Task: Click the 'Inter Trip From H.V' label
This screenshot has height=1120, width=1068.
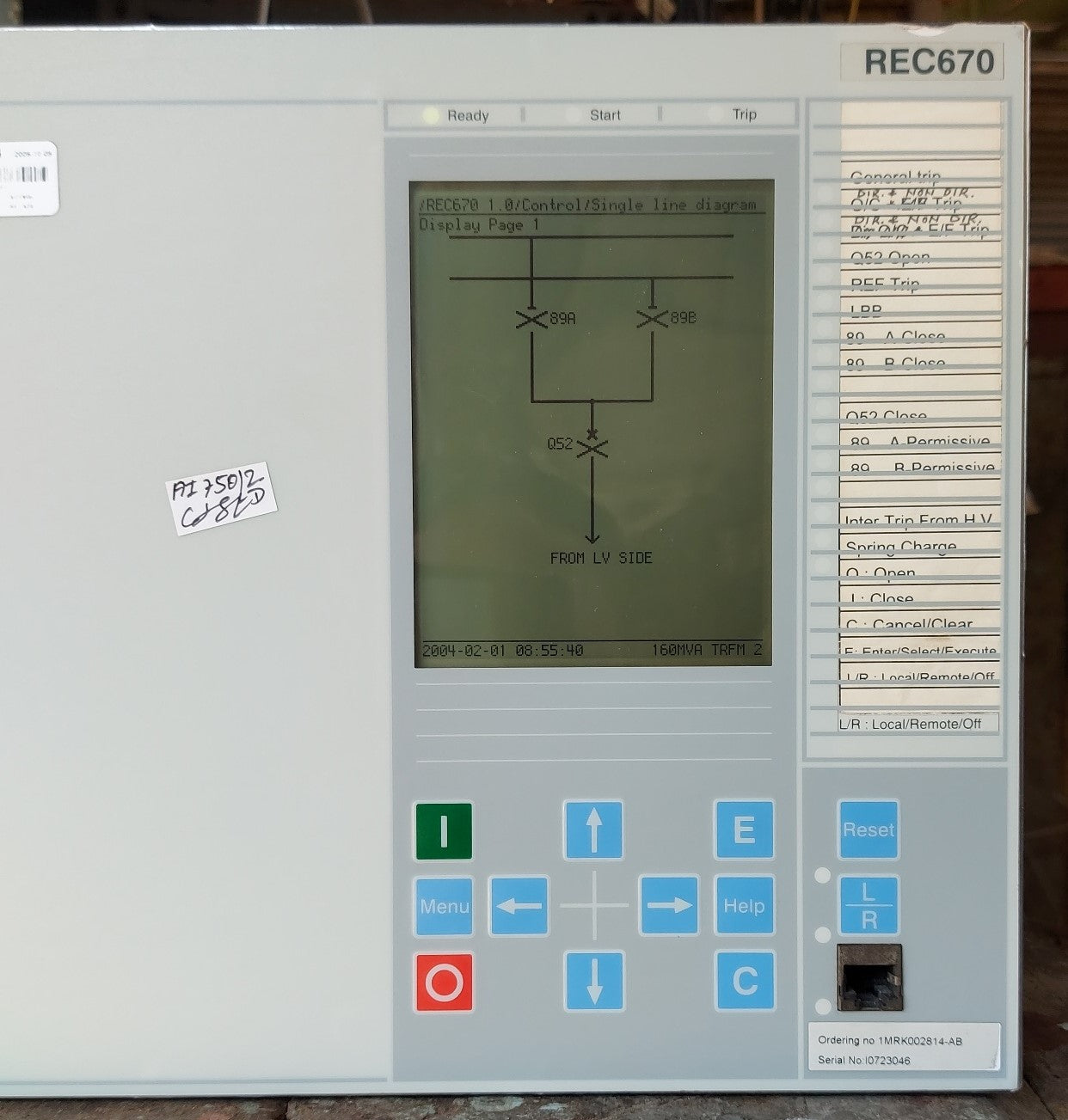Action: (918, 520)
